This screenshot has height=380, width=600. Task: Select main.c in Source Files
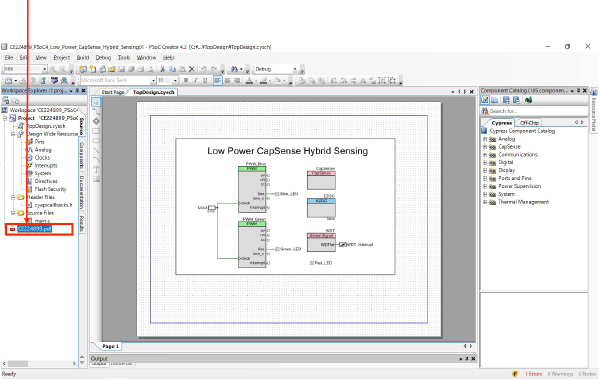pyautogui.click(x=42, y=221)
